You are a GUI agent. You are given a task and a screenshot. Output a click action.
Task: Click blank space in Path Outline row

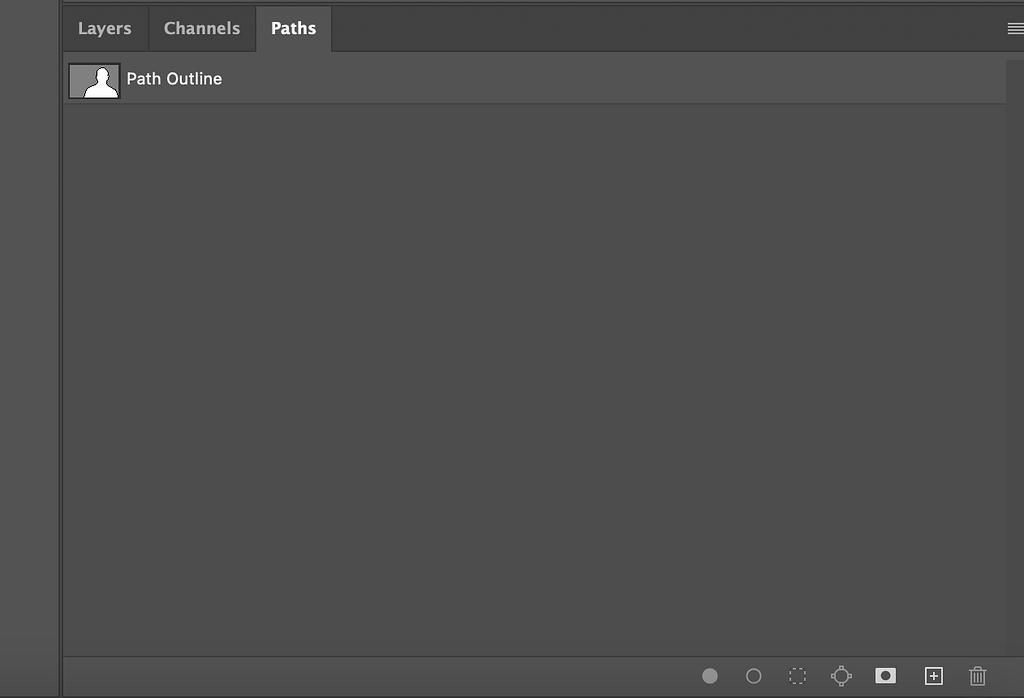tap(600, 79)
